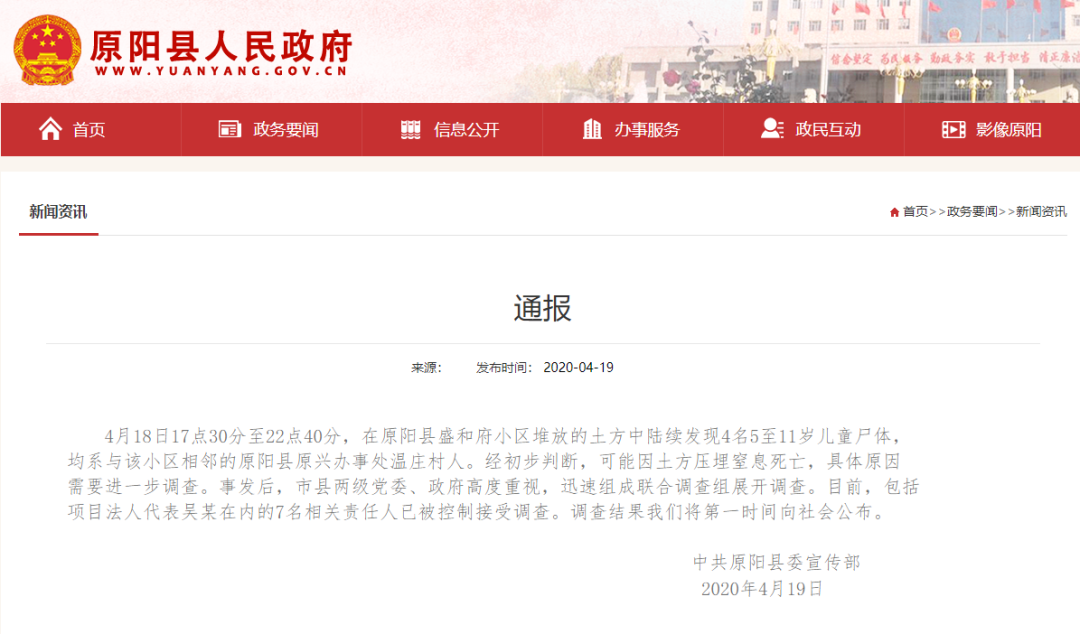Select the 新闻资讯 section tab

pos(58,212)
